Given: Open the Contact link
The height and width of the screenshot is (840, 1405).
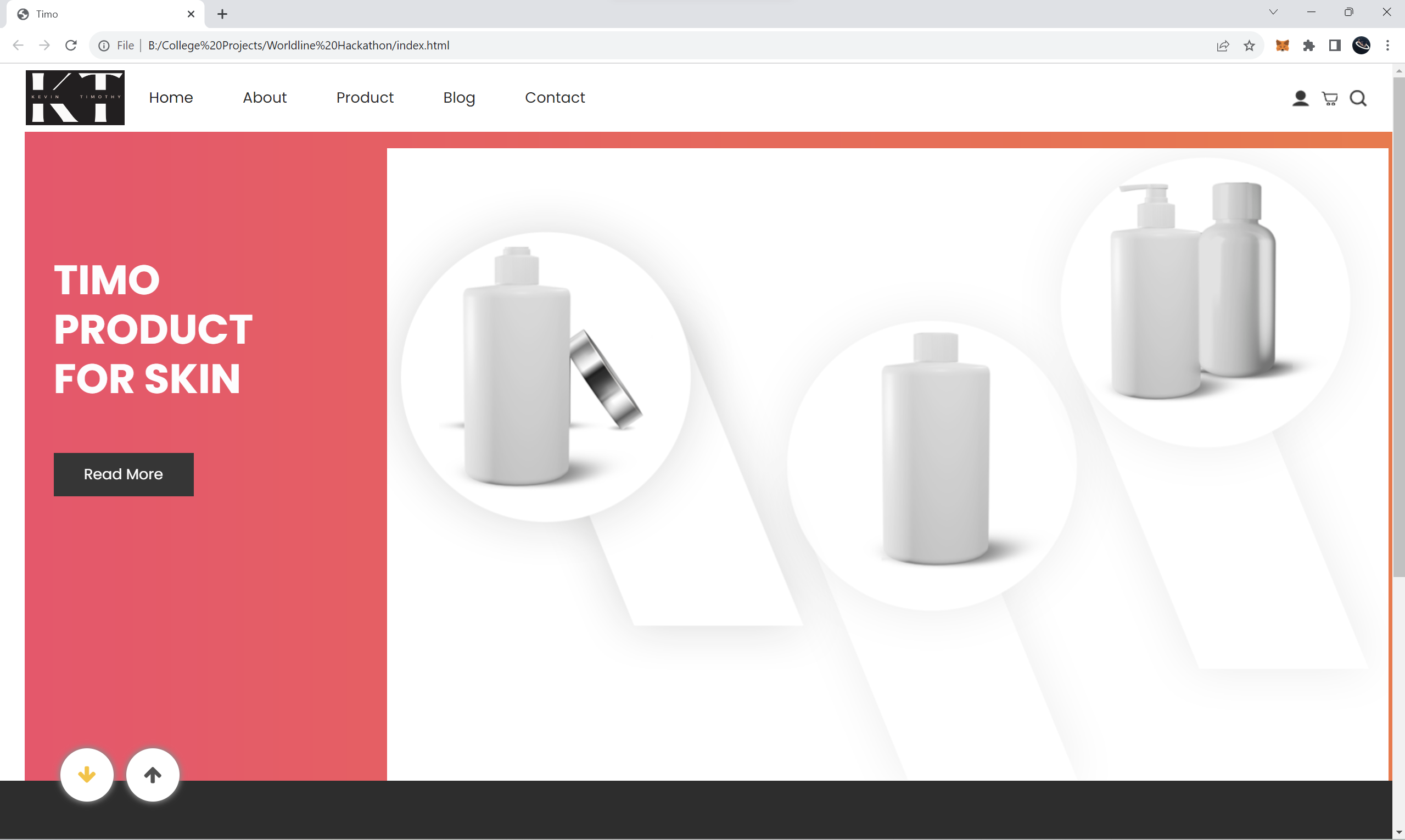Looking at the screenshot, I should click(x=554, y=97).
